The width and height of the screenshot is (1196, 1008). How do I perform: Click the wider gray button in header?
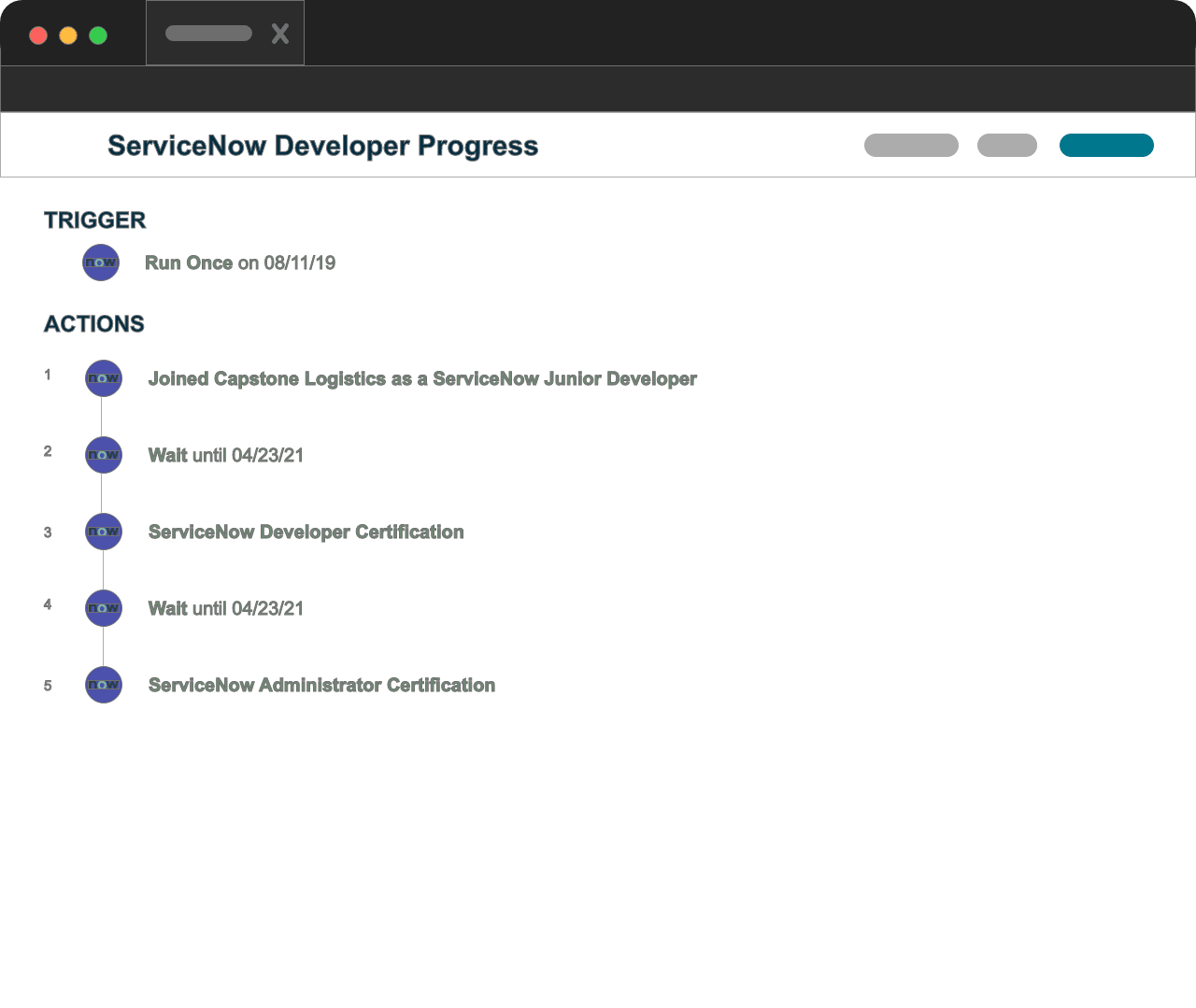coord(911,146)
